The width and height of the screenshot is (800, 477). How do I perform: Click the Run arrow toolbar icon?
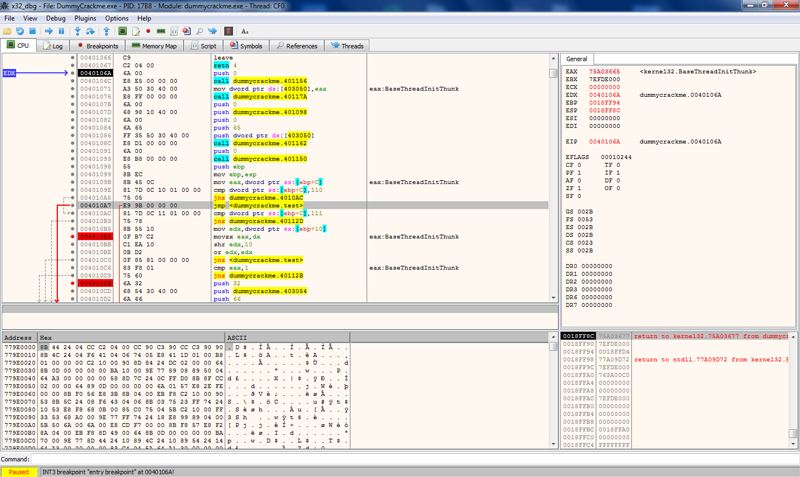tap(48, 31)
